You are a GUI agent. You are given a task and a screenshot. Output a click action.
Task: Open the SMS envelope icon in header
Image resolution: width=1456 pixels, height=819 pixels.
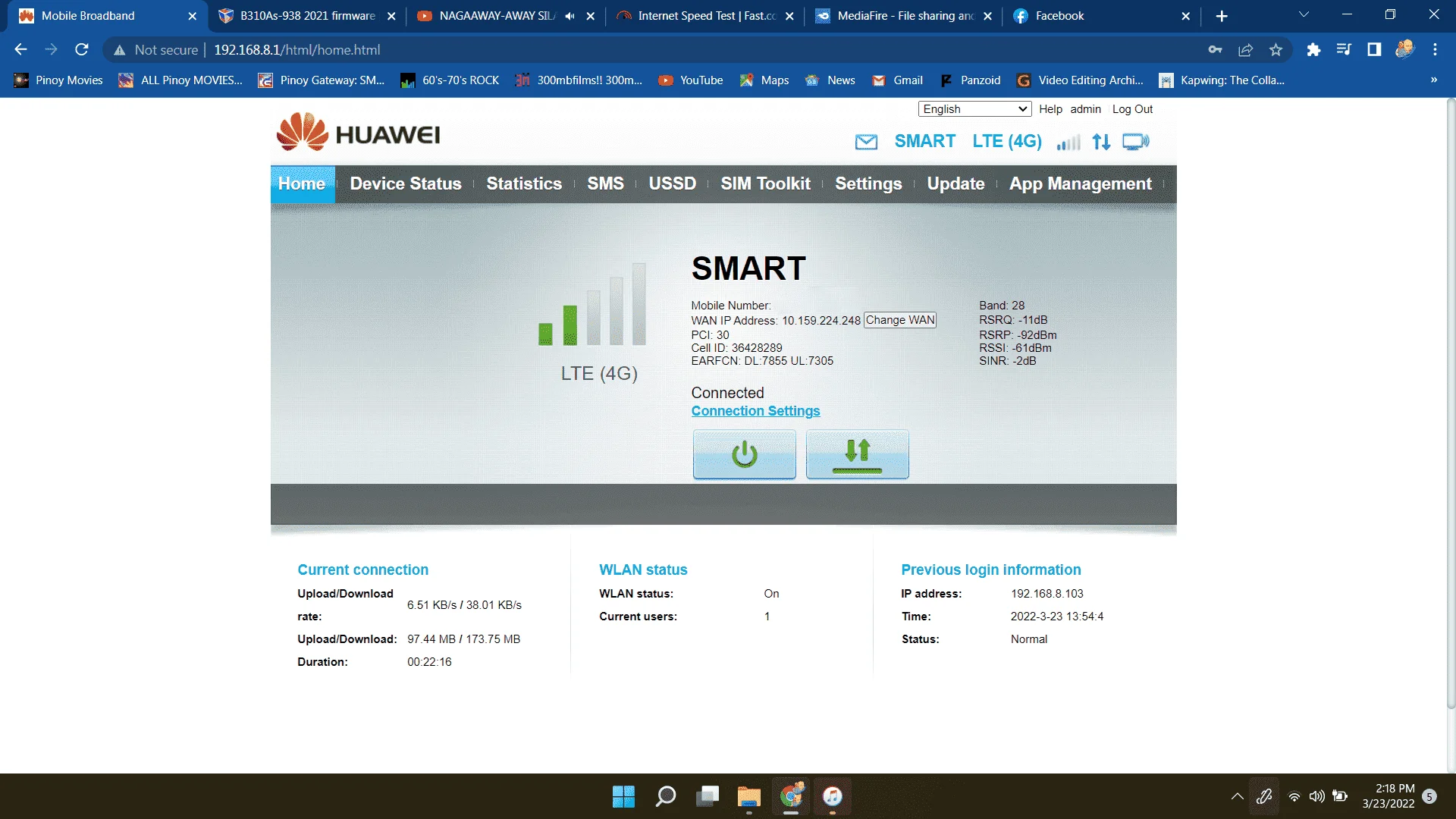[866, 142]
